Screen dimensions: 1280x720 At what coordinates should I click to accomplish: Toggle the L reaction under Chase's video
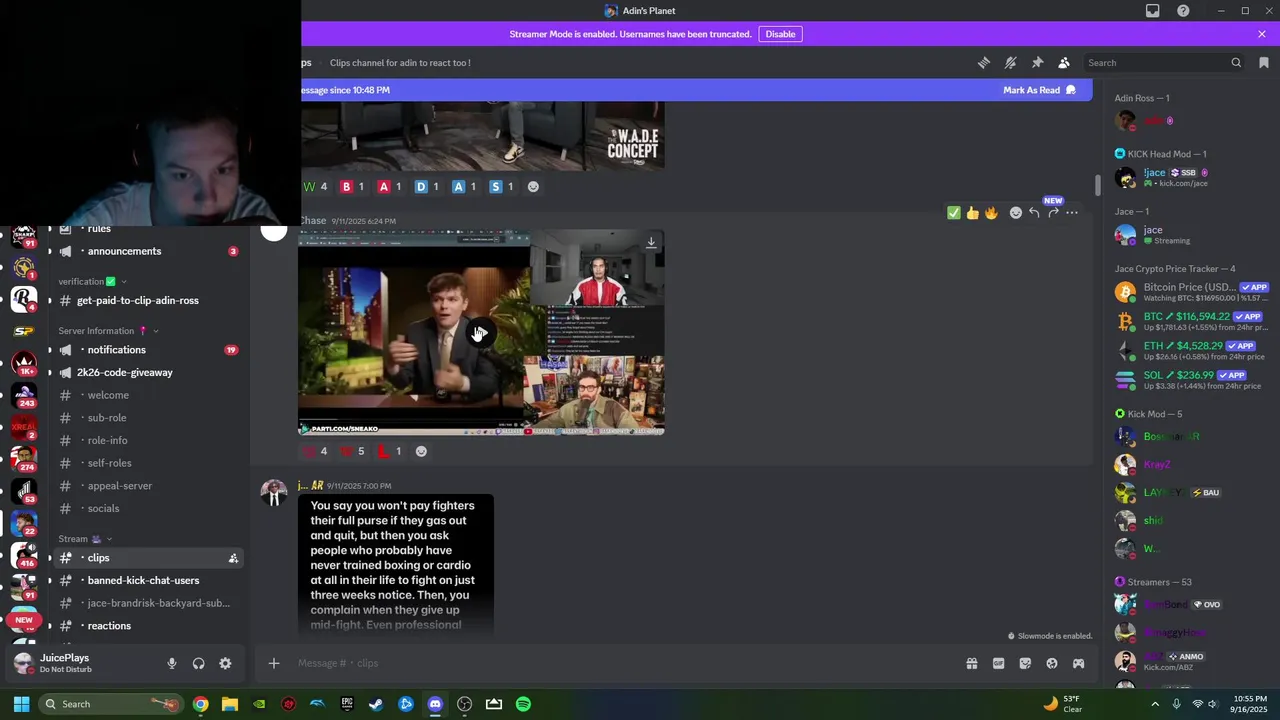(x=390, y=452)
